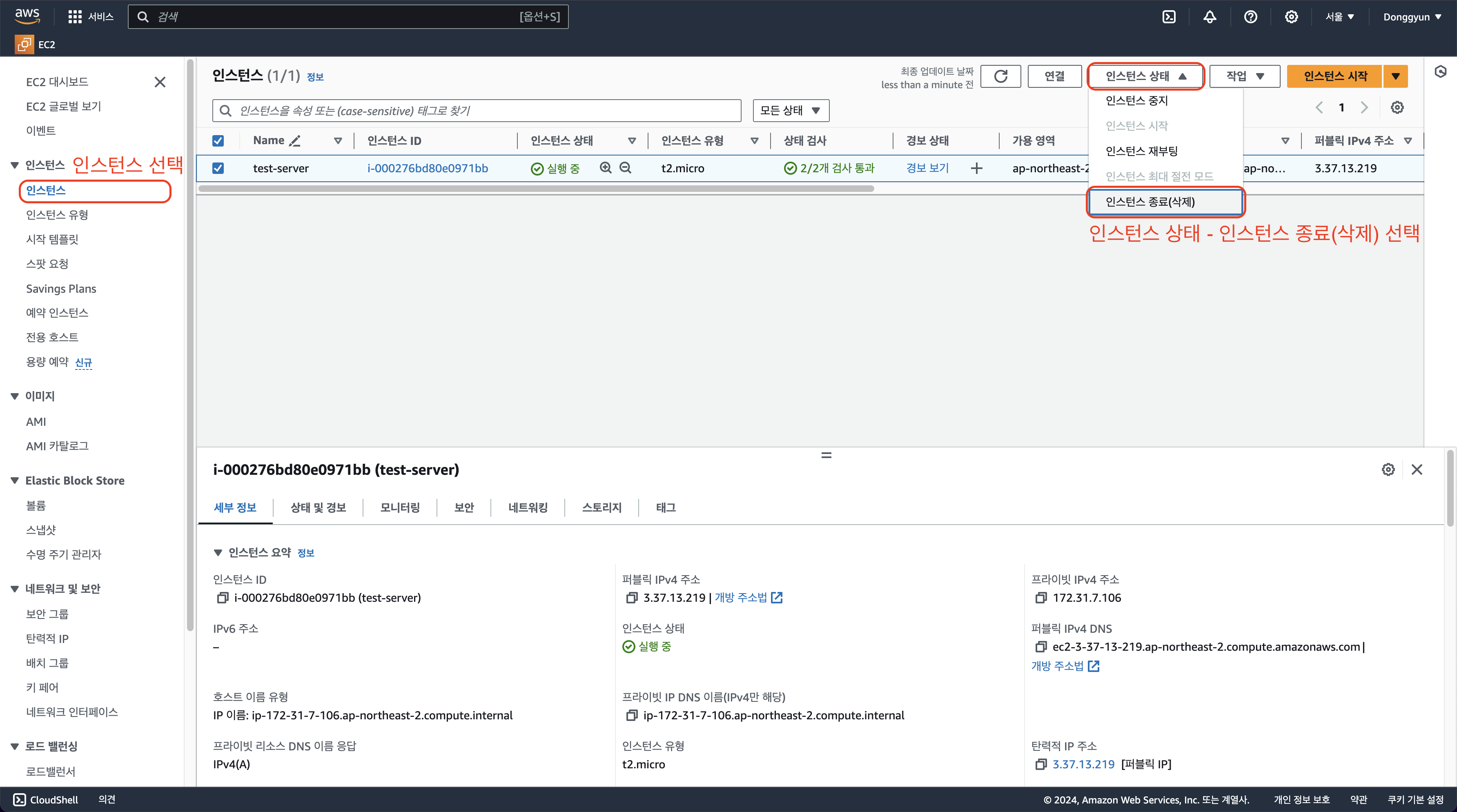The image size is (1457, 812).
Task: Click the zoom-in filter icon beside 실행 중
Action: [x=606, y=168]
